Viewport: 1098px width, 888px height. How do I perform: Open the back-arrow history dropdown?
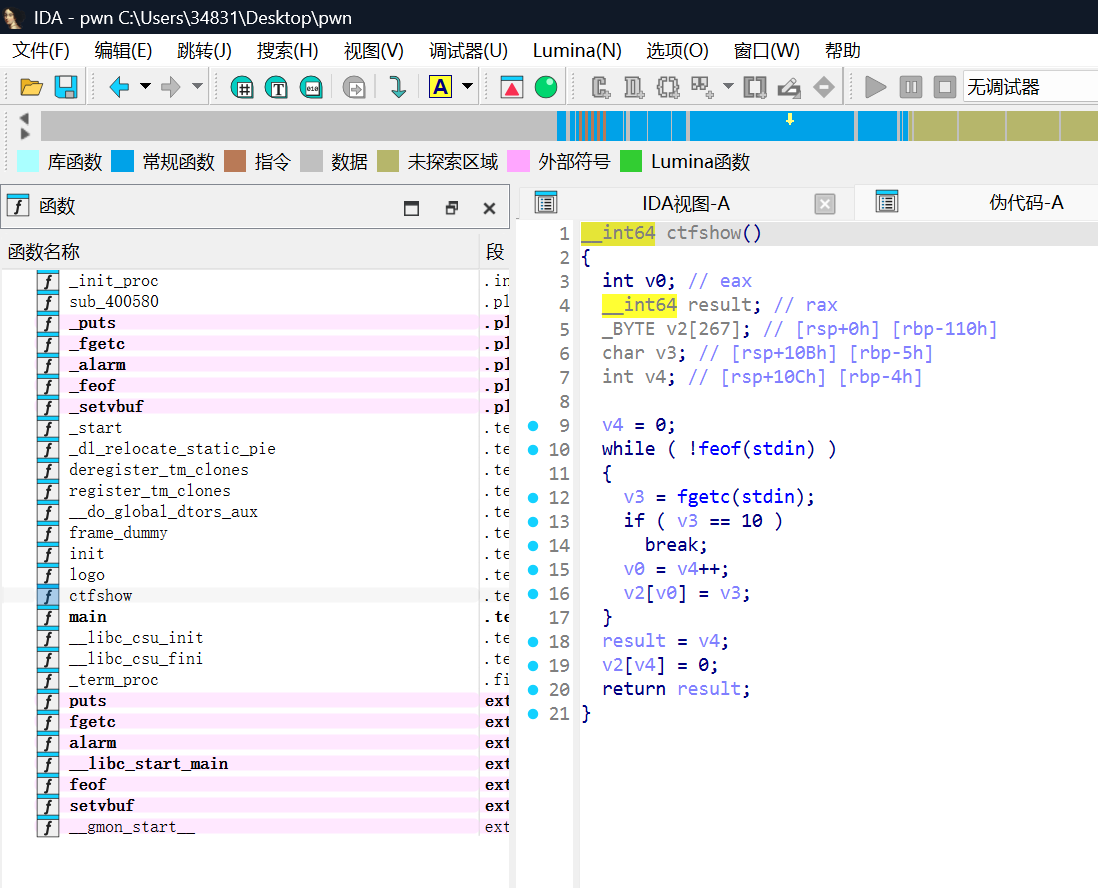145,87
